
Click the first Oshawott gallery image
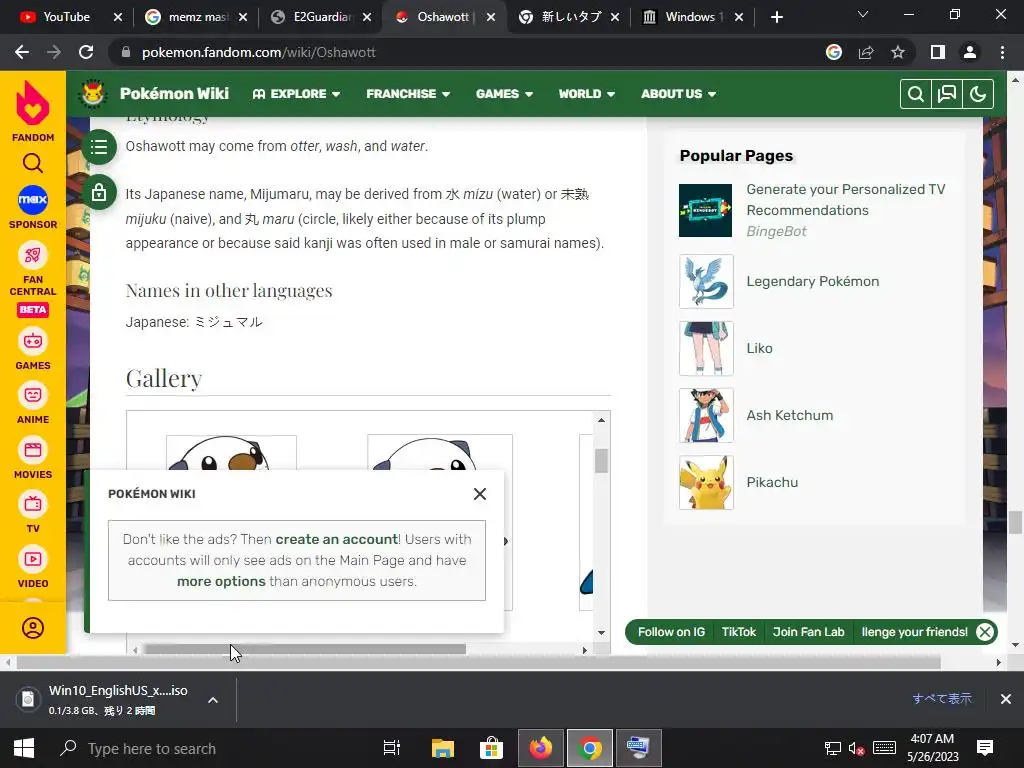pyautogui.click(x=231, y=453)
